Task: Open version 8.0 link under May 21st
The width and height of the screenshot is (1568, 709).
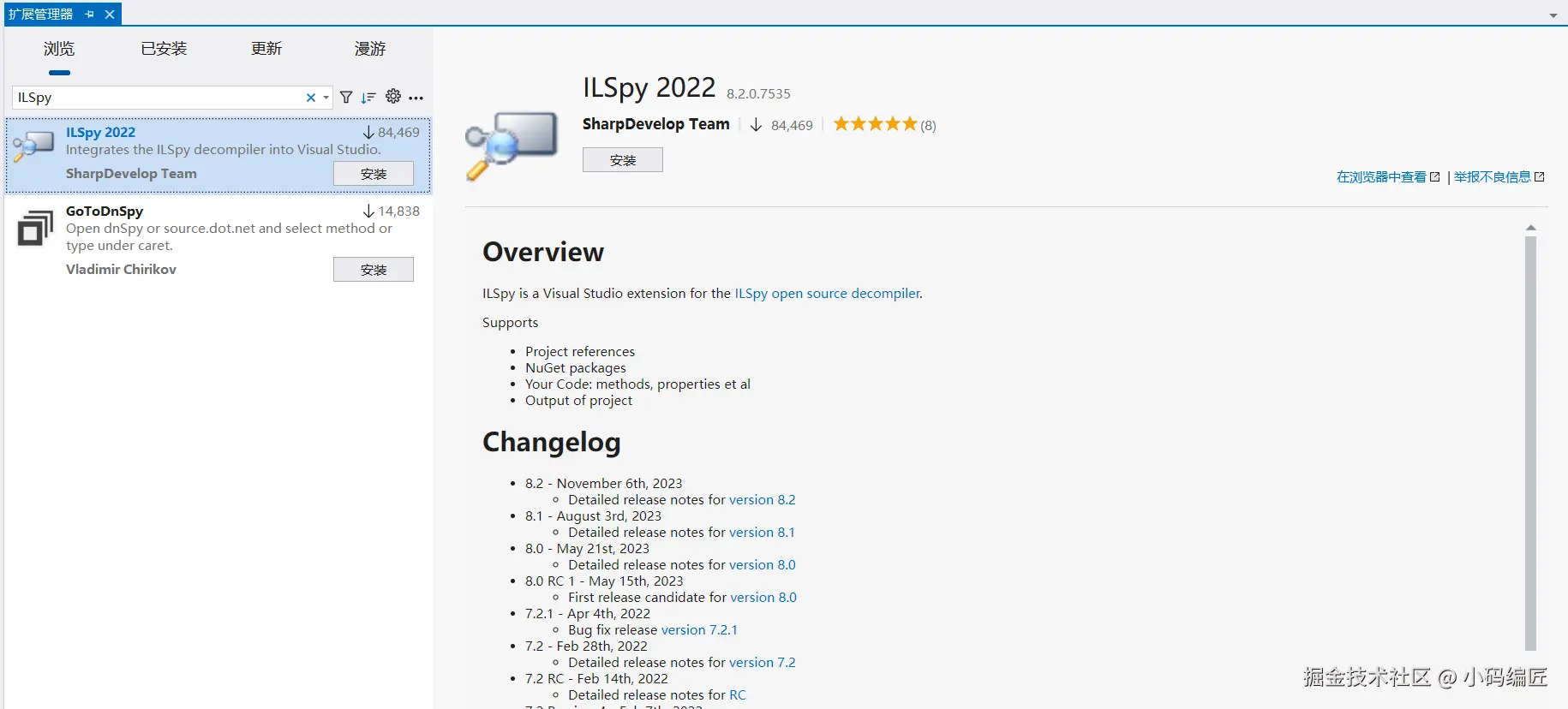Action: pos(762,565)
